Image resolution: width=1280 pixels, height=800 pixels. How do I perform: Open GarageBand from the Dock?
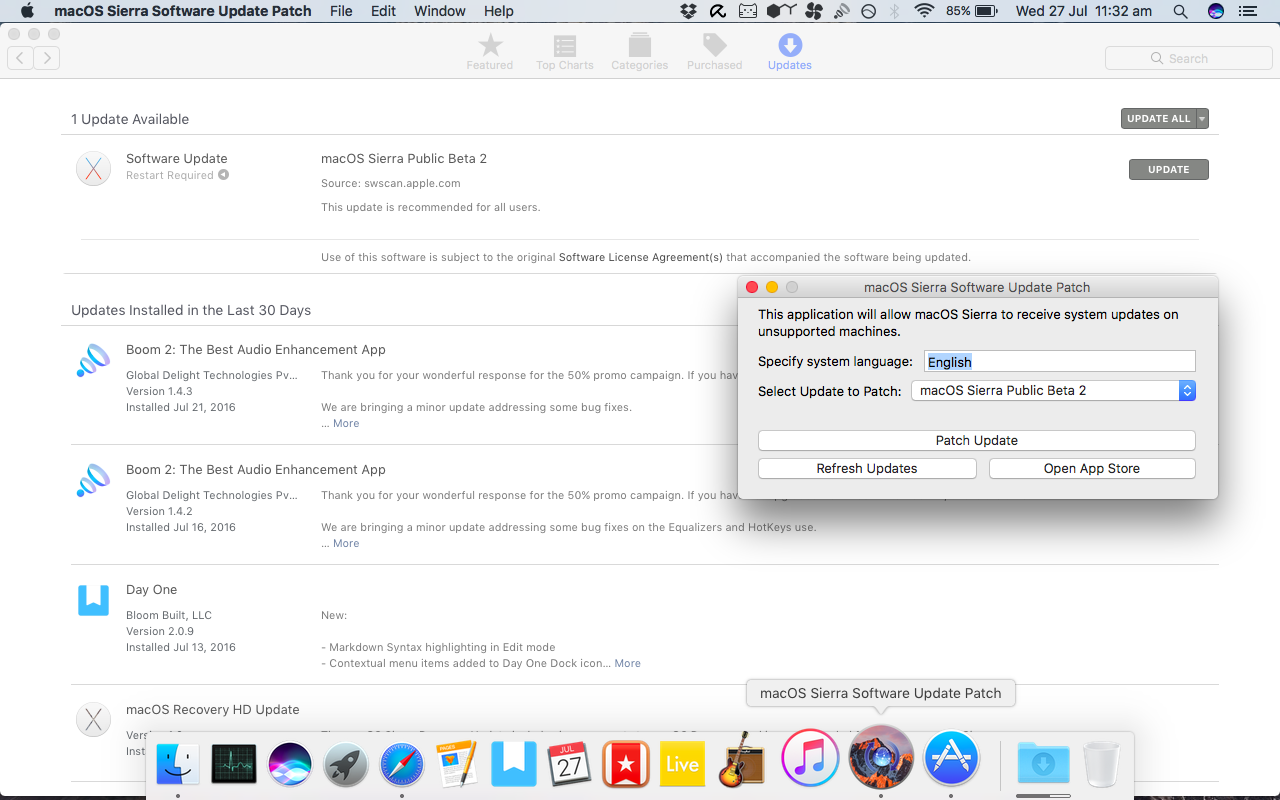(741, 759)
